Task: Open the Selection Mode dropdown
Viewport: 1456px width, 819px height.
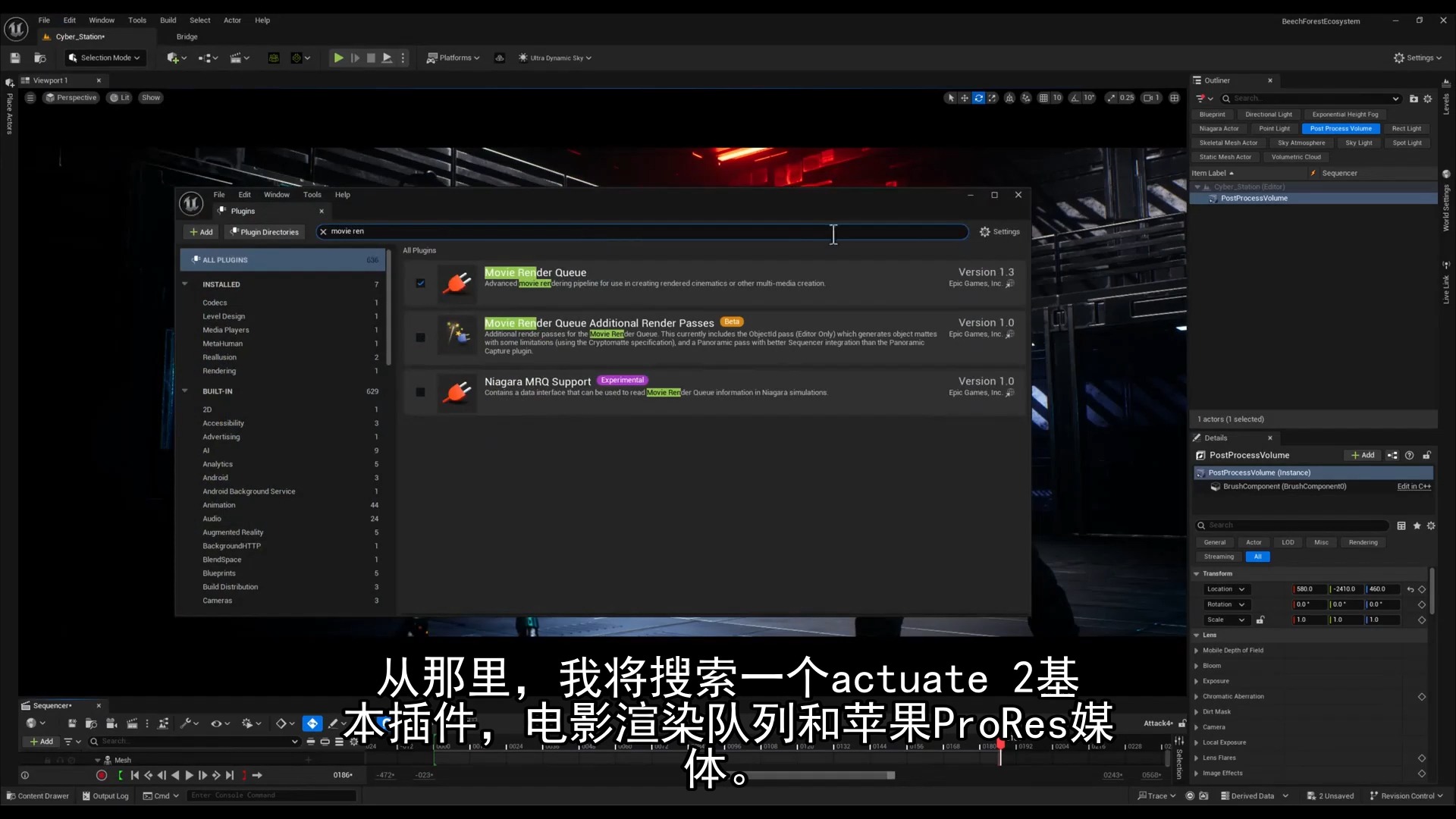Action: [105, 58]
